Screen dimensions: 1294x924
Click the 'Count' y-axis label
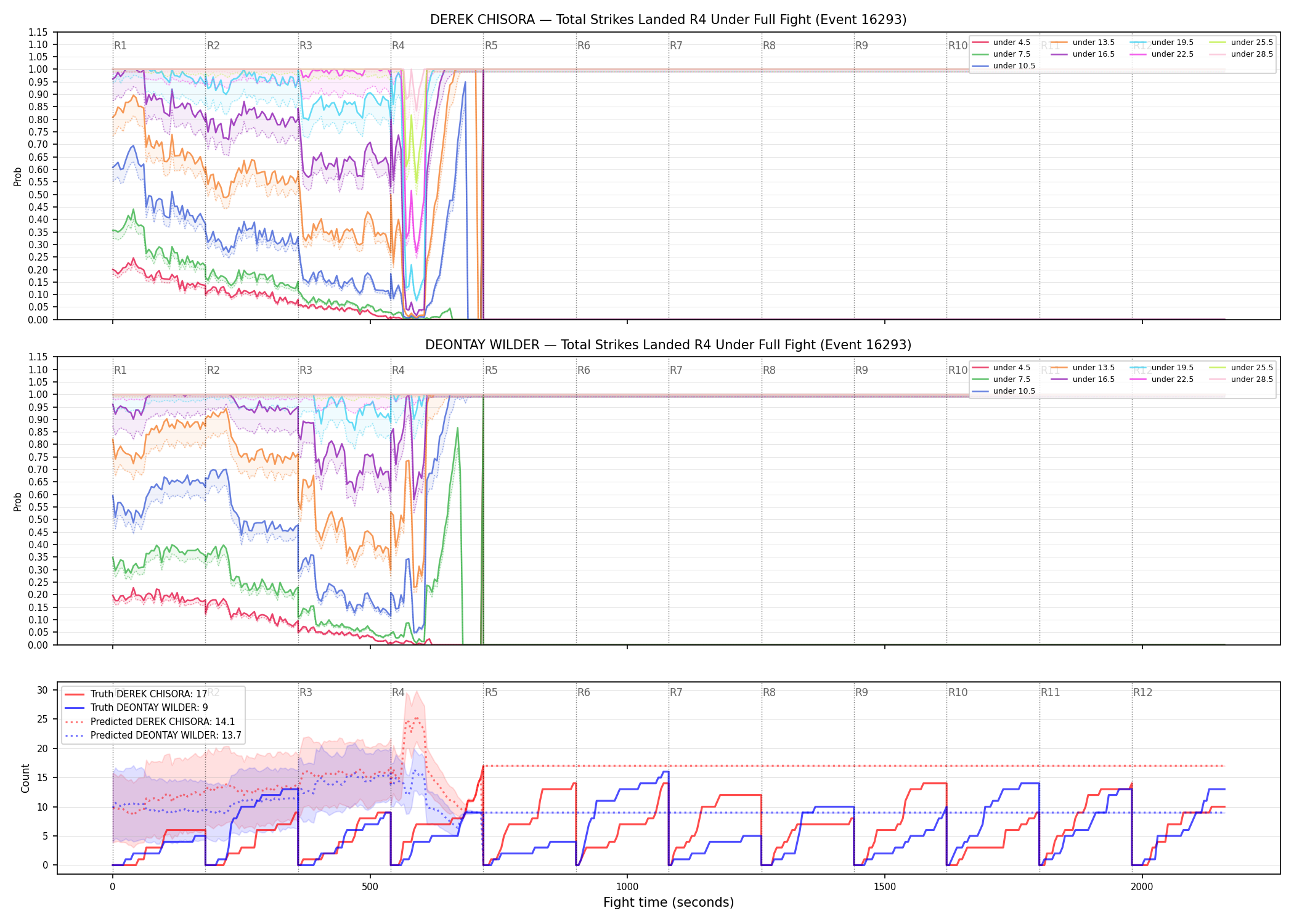point(25,778)
